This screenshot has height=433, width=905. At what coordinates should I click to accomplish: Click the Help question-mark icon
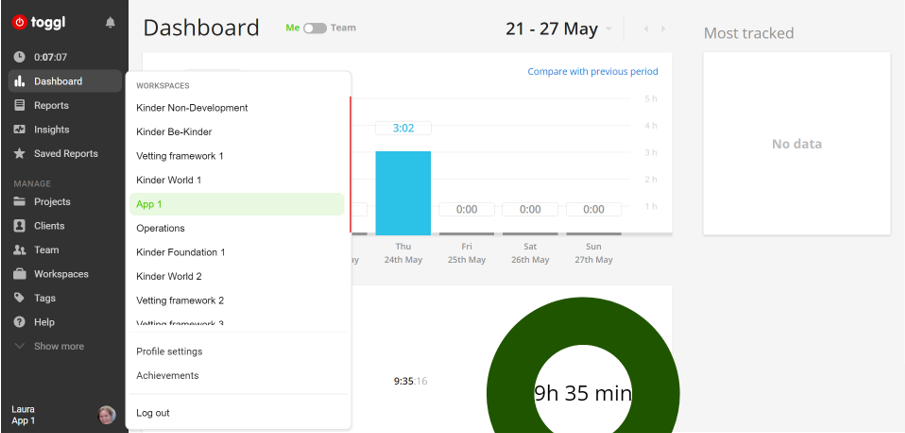[20, 322]
